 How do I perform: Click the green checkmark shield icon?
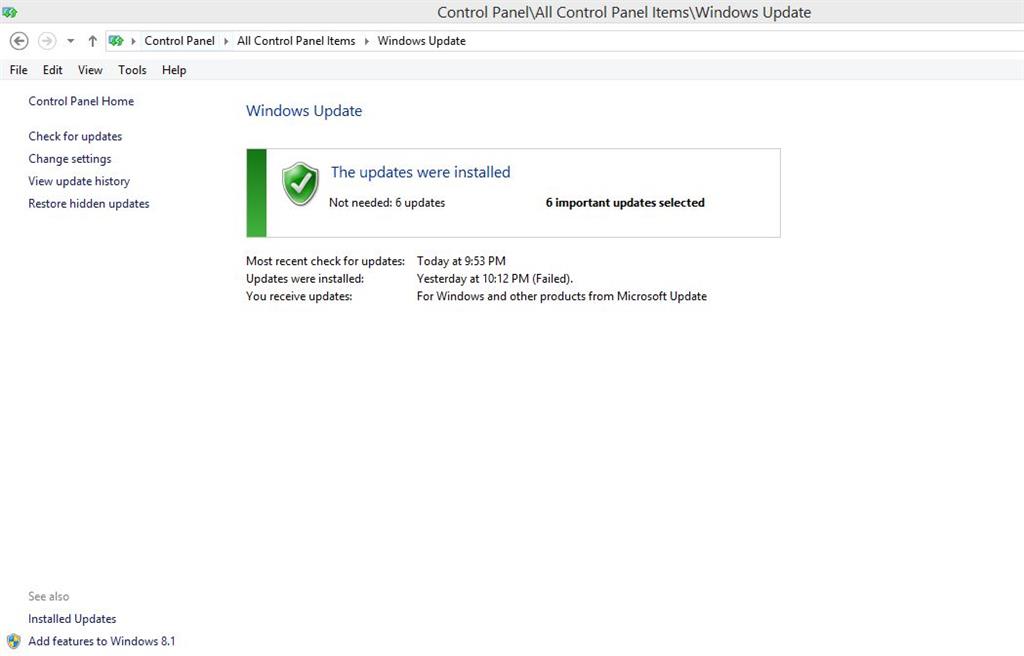pyautogui.click(x=300, y=184)
